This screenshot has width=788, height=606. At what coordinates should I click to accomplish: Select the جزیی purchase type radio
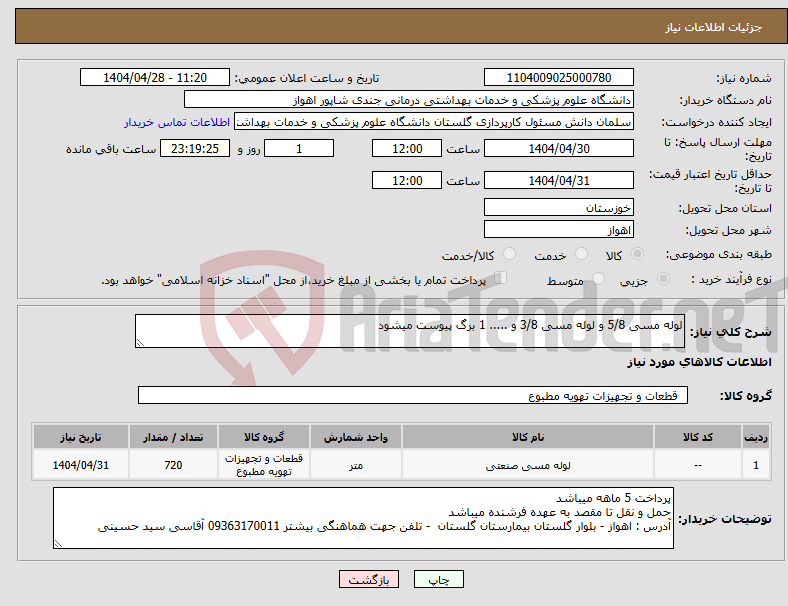click(663, 278)
